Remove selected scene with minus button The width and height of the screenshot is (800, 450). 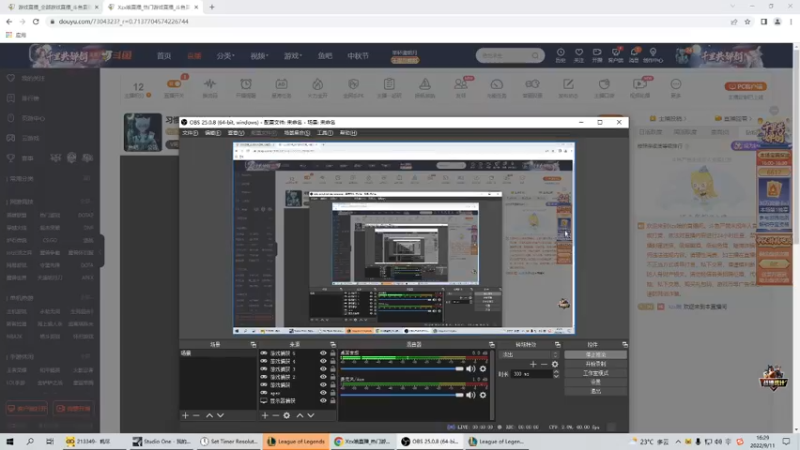(196, 415)
